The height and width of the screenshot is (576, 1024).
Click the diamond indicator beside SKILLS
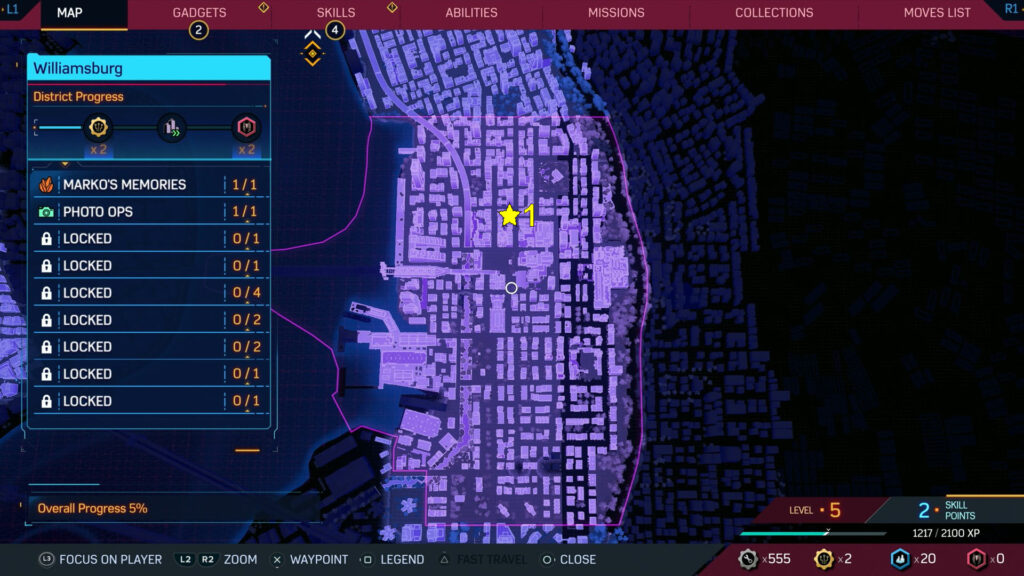click(x=392, y=7)
